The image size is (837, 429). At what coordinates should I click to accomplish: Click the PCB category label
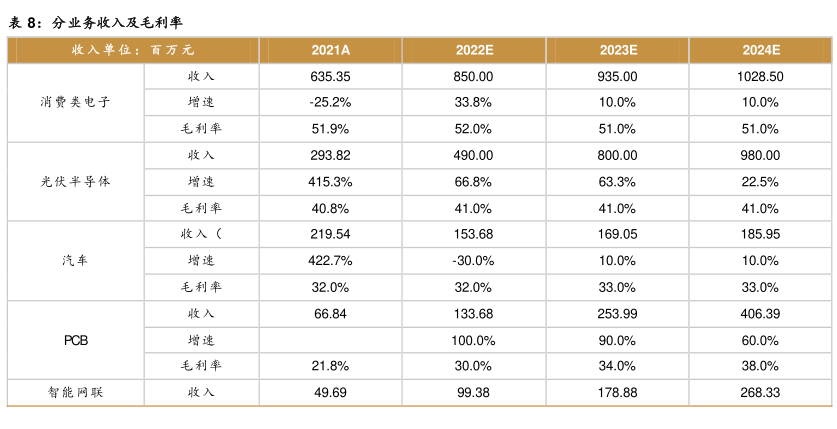(x=76, y=340)
